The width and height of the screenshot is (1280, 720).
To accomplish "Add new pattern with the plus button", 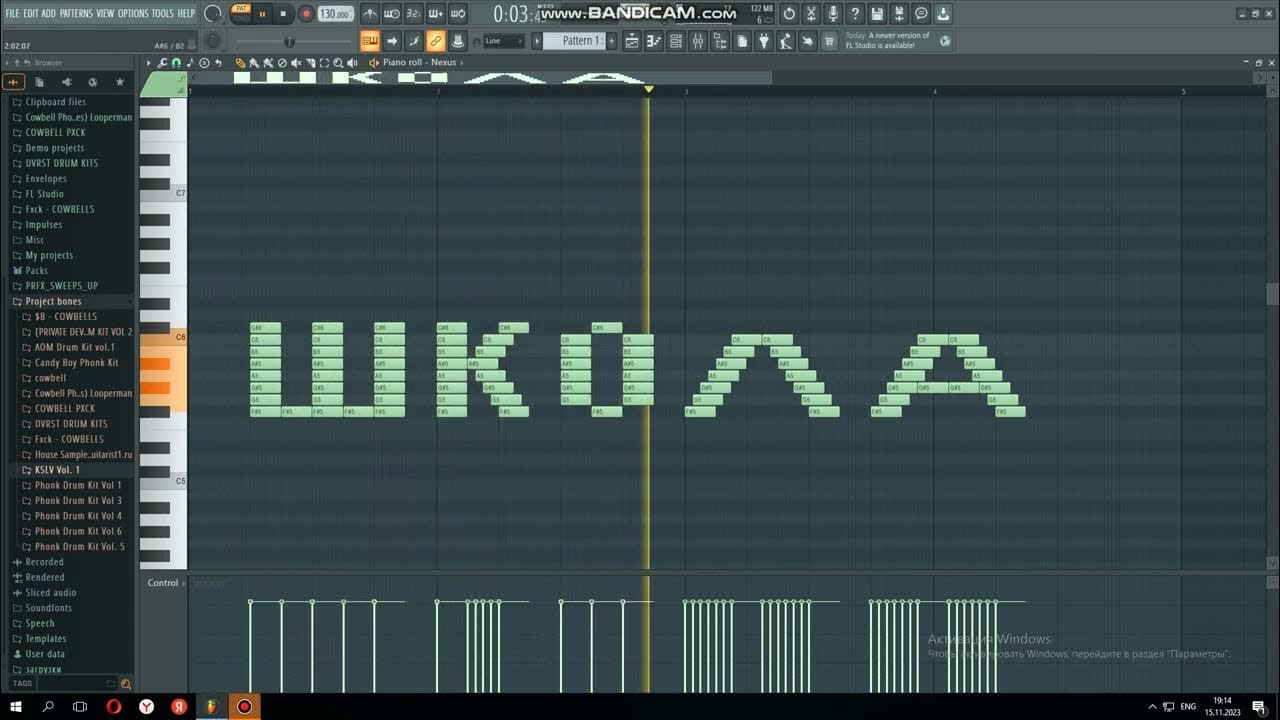I will [612, 41].
